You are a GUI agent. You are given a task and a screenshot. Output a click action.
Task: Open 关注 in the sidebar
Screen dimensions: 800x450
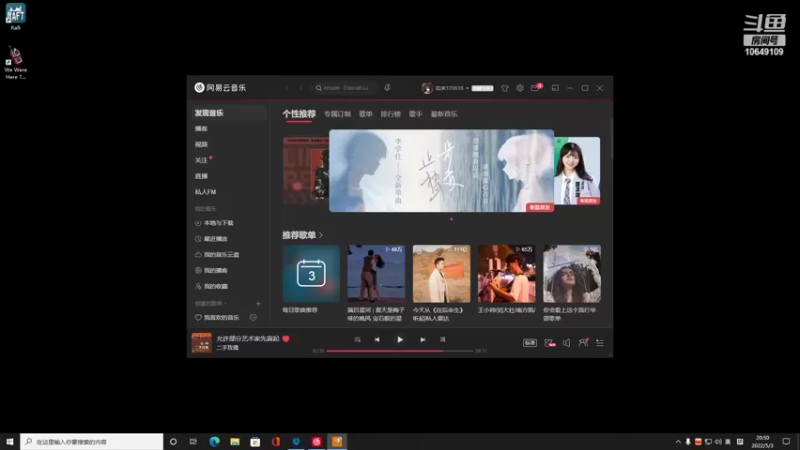click(201, 160)
